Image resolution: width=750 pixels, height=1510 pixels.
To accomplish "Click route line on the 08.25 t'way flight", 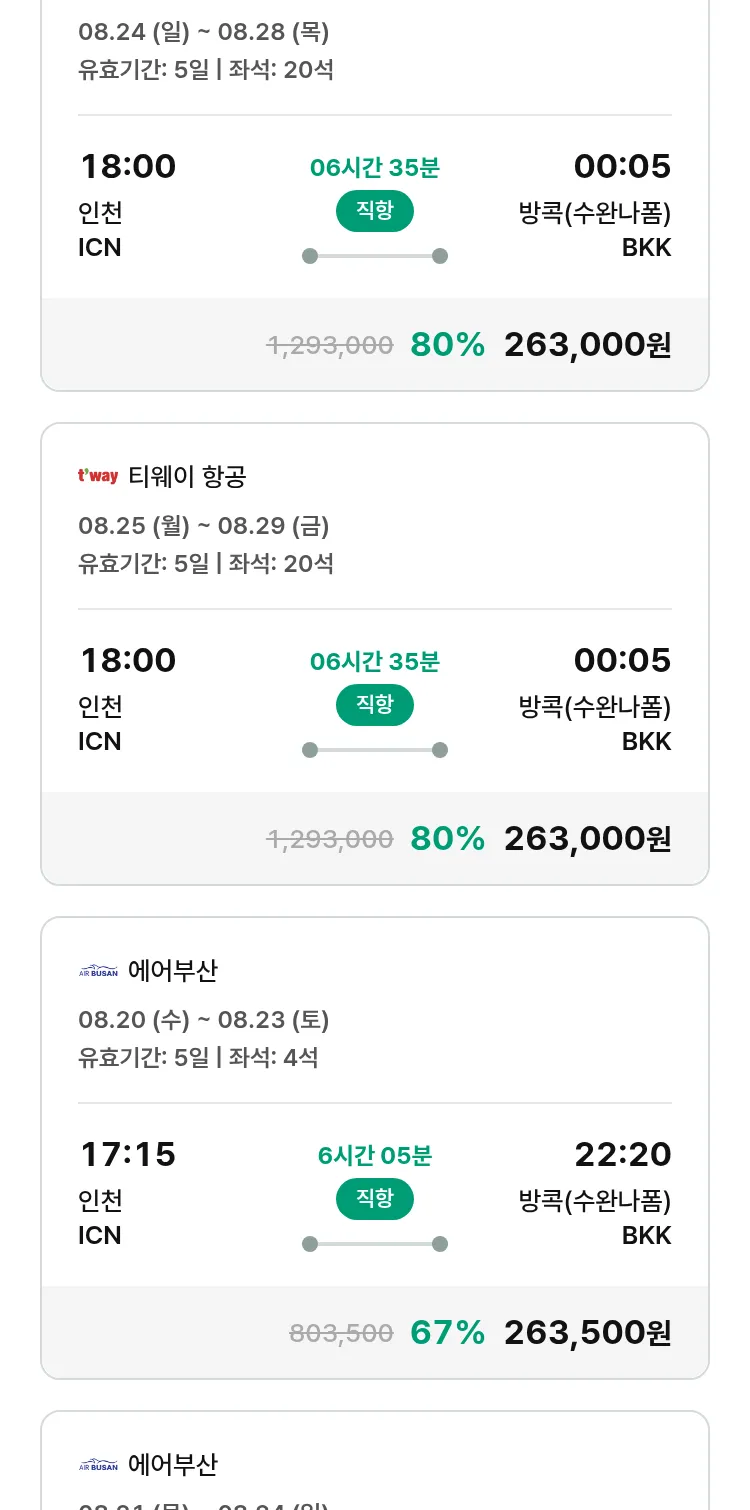I will coord(374,750).
